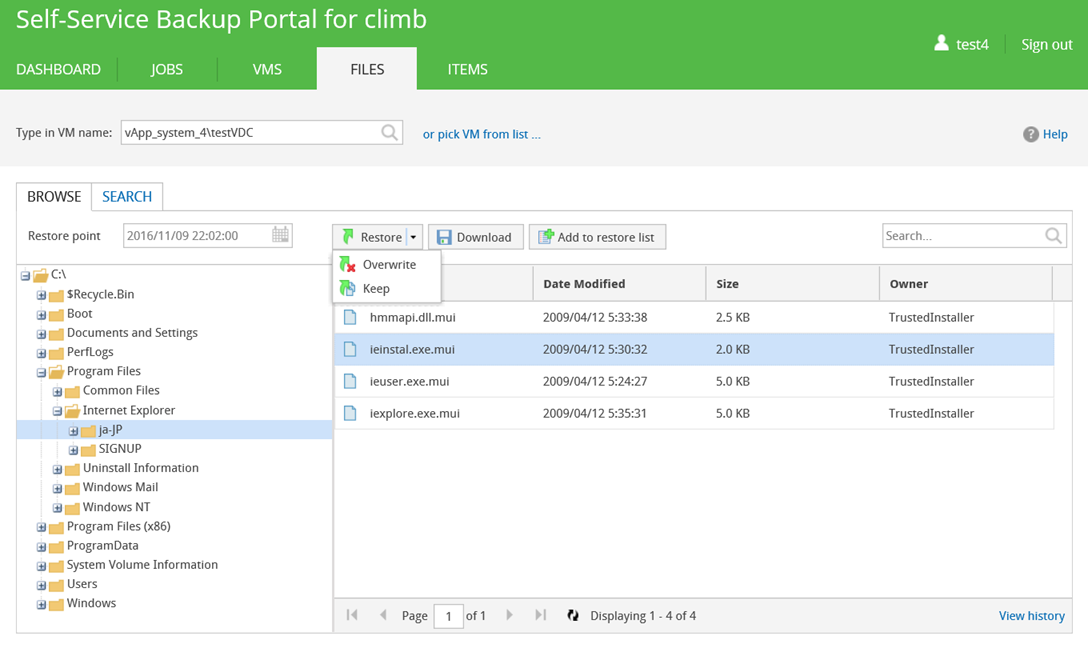Open the JOBS tab
Viewport: 1088px width, 648px height.
[167, 69]
